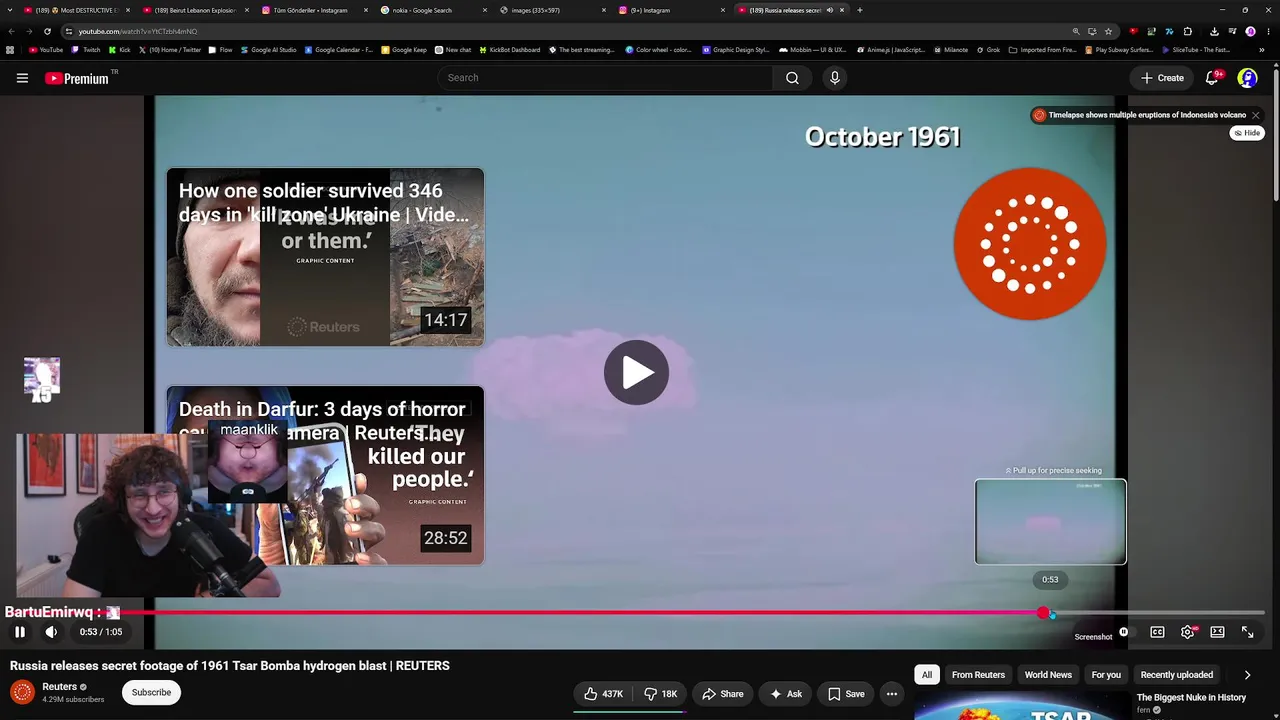Screen dimensions: 1280x720
Task: Mute the video volume icon
Action: pyautogui.click(x=51, y=632)
